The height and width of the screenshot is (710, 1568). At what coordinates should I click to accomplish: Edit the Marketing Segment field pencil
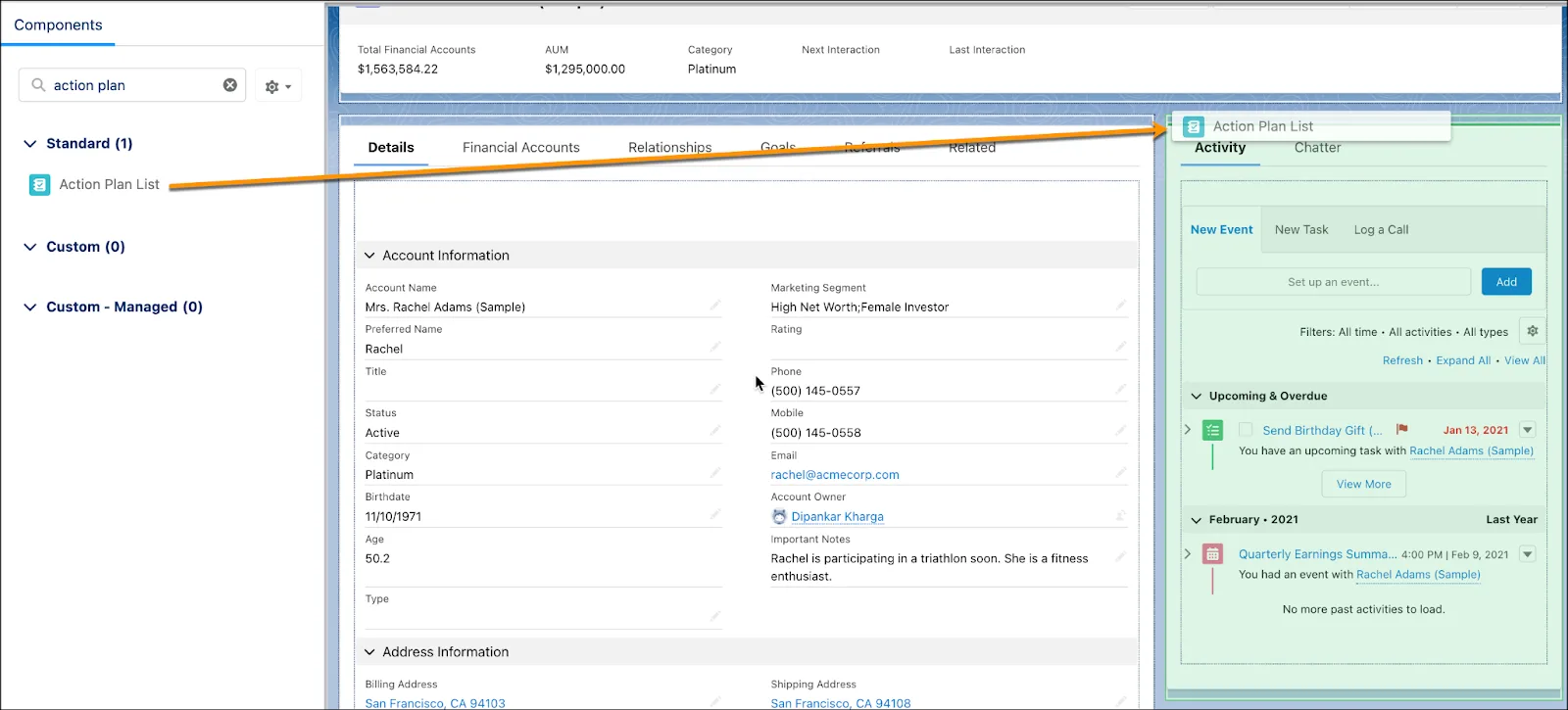1121,306
